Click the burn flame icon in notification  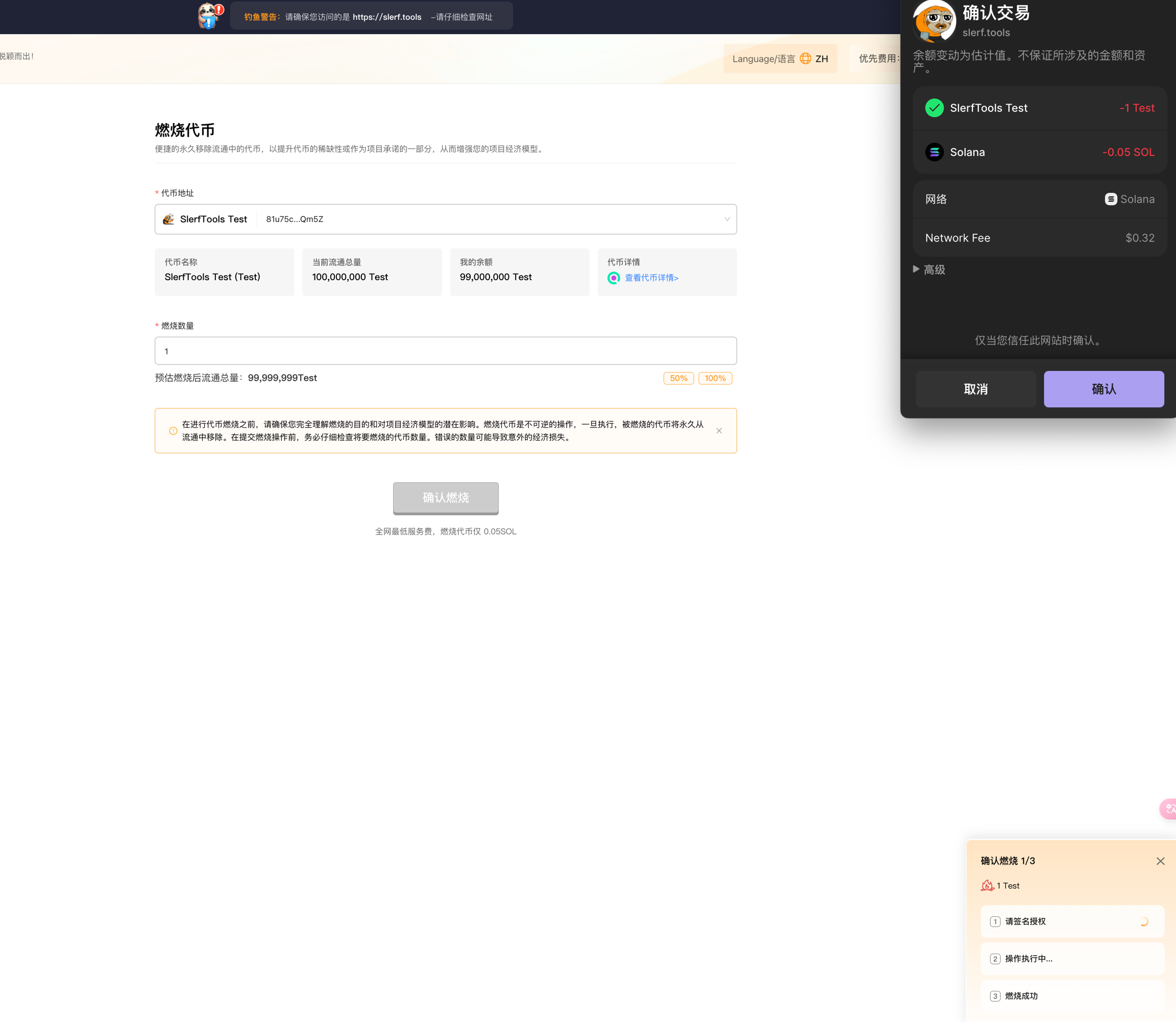click(x=987, y=886)
